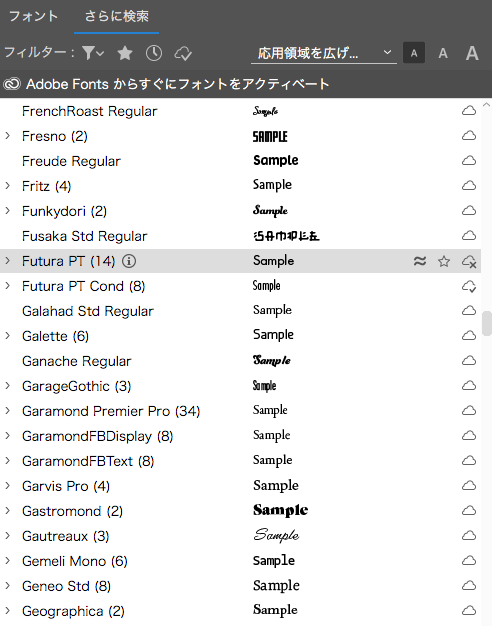492x626 pixels.
Task: Choose medium sample size A button
Action: click(443, 53)
